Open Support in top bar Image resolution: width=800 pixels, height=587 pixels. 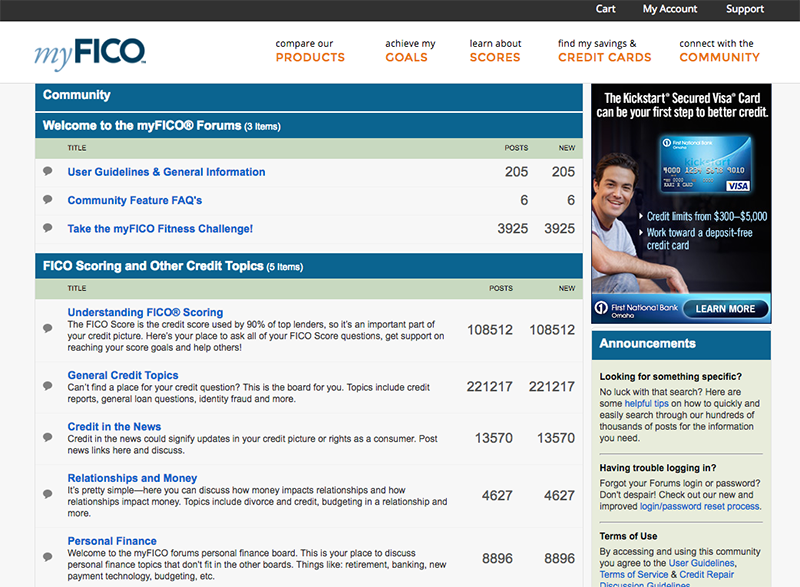tap(745, 9)
